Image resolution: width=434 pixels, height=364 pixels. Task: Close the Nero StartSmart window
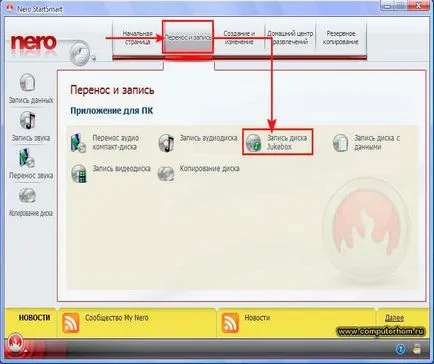coord(419,5)
